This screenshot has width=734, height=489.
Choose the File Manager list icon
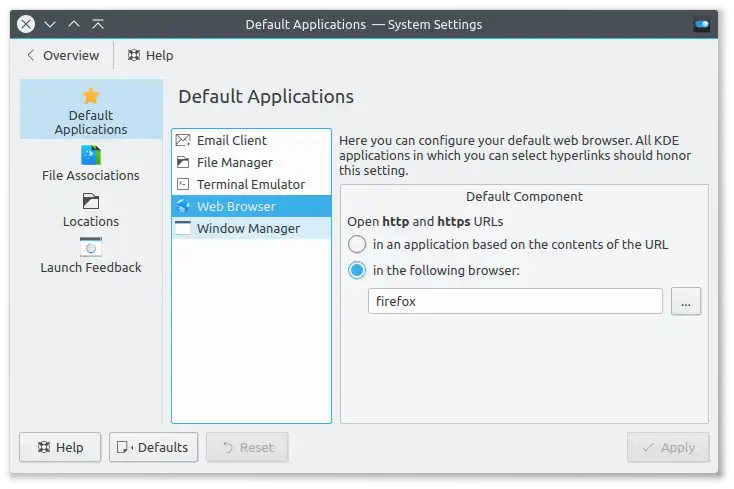183,163
